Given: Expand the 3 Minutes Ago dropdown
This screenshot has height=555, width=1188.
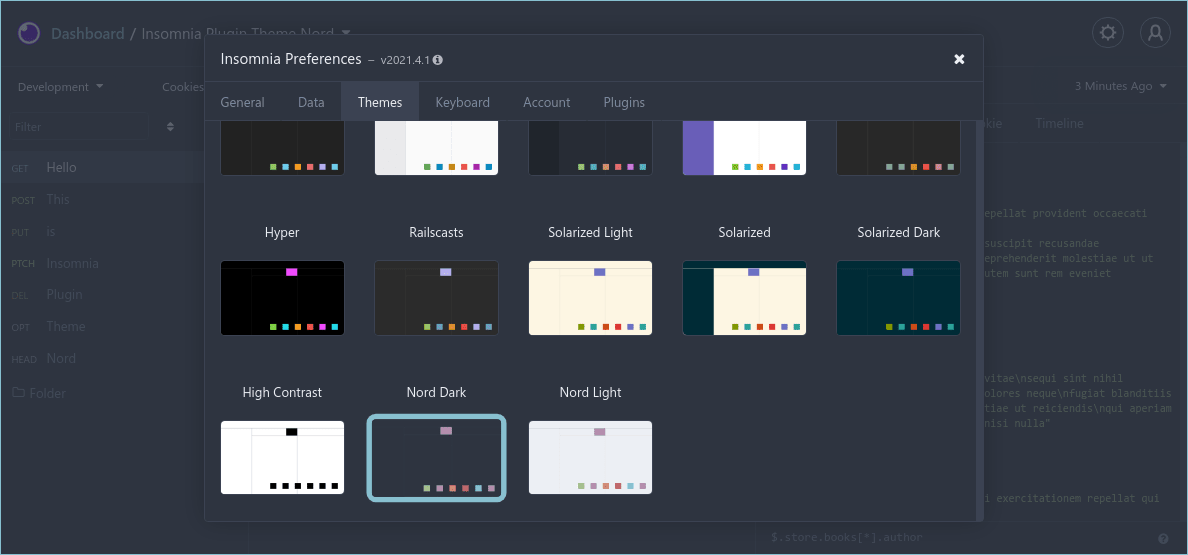Looking at the screenshot, I should coord(1121,86).
